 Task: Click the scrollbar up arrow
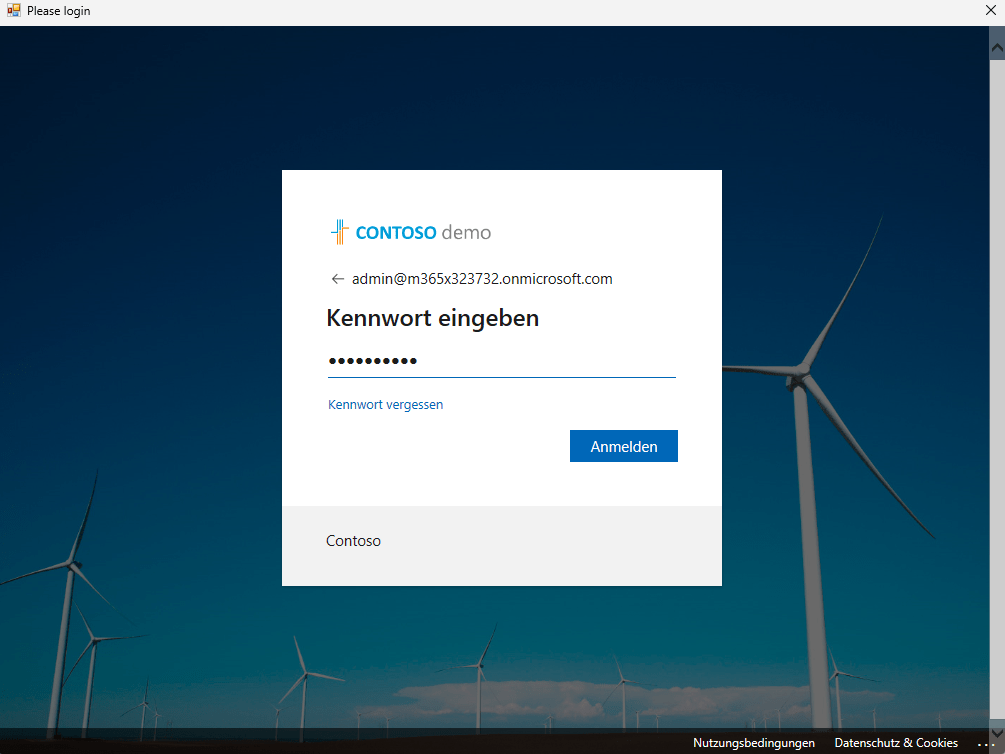click(996, 44)
